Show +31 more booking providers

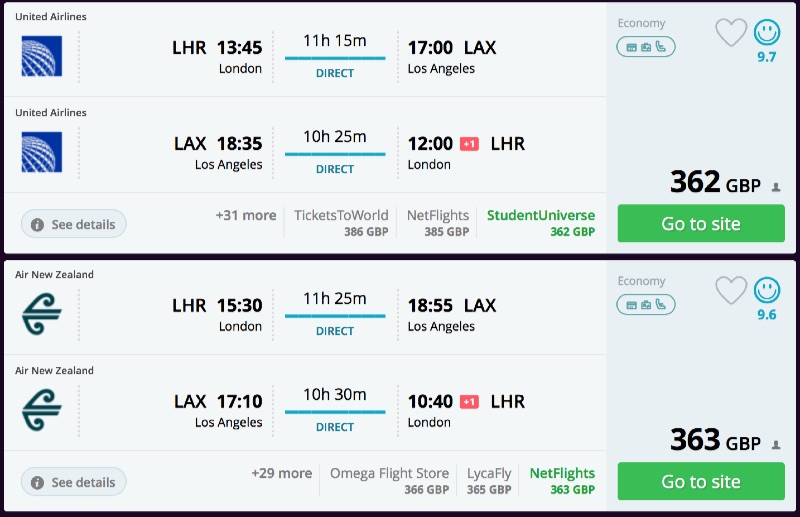pyautogui.click(x=245, y=215)
